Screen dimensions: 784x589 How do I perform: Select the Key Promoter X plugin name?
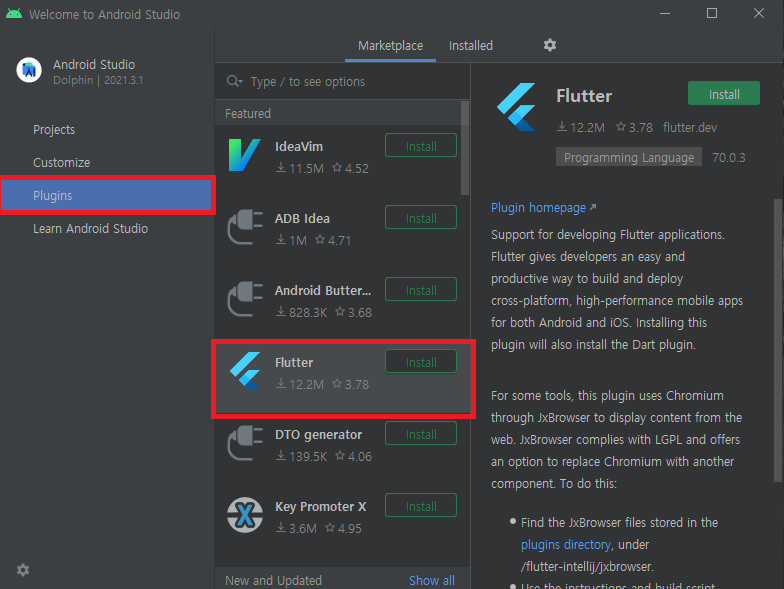320,506
